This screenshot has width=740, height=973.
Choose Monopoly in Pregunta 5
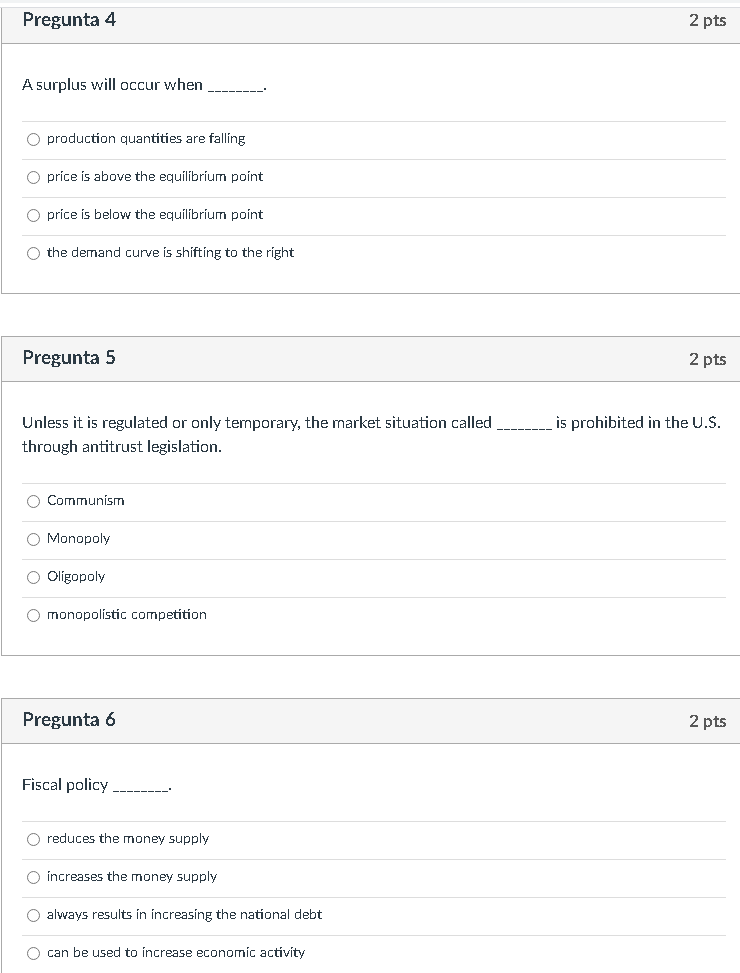click(x=33, y=539)
